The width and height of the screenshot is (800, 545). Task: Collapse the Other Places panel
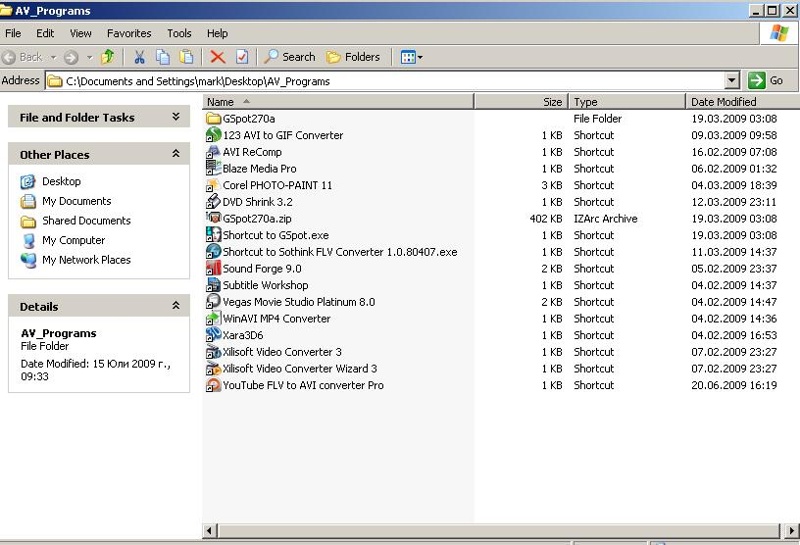(175, 154)
